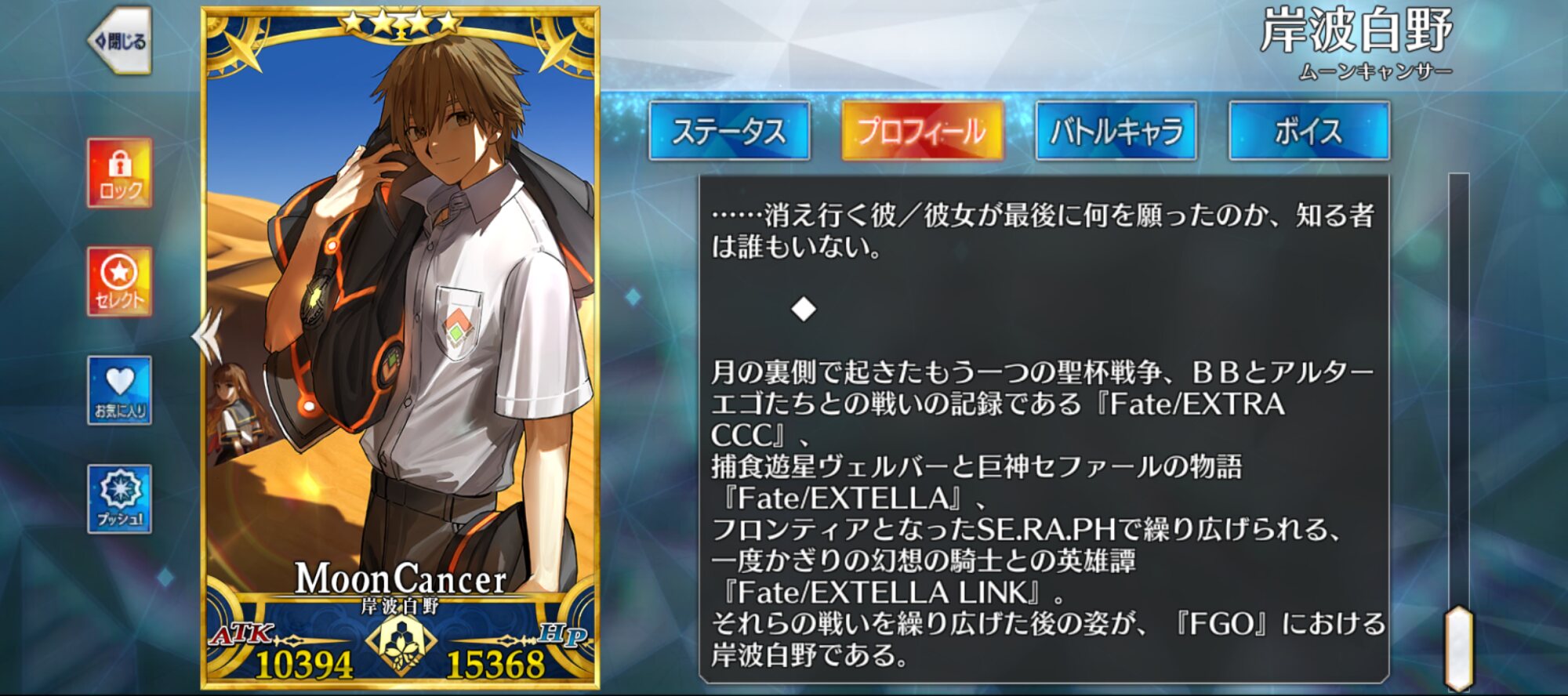
Task: Select the プロフィール tab
Action: [x=922, y=131]
